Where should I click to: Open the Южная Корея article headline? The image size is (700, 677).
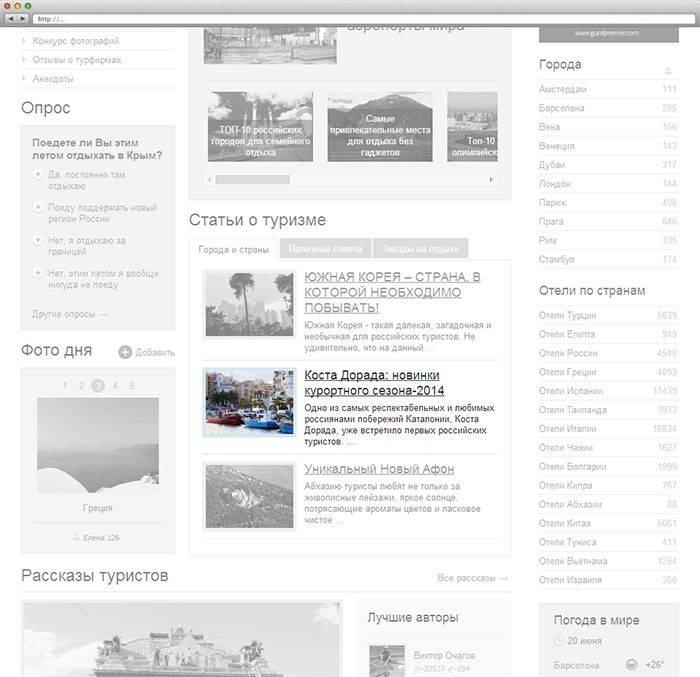pos(392,292)
